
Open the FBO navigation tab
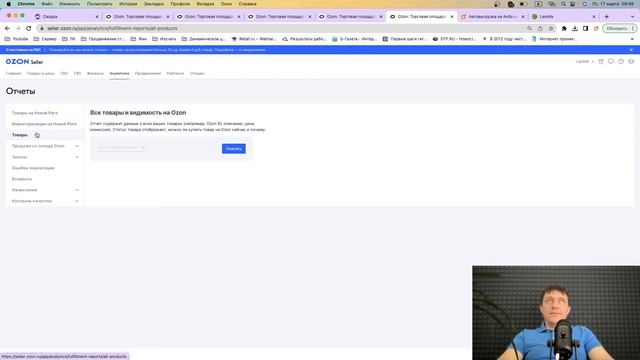point(64,73)
